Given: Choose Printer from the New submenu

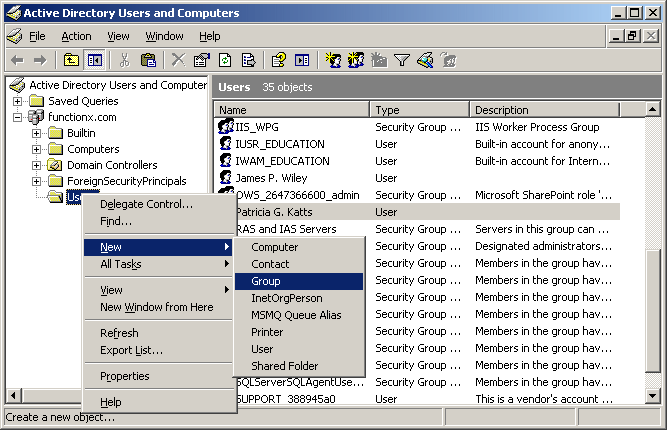Looking at the screenshot, I should coord(299,332).
